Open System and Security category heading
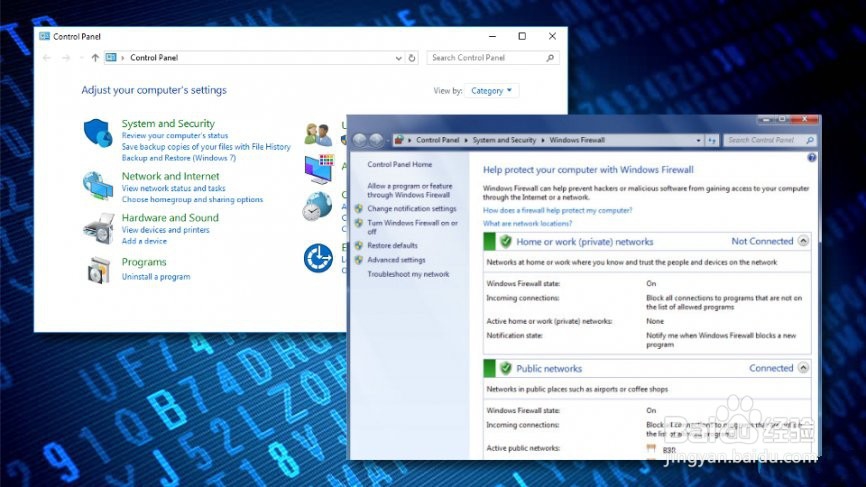The width and height of the screenshot is (866, 487). tap(168, 124)
